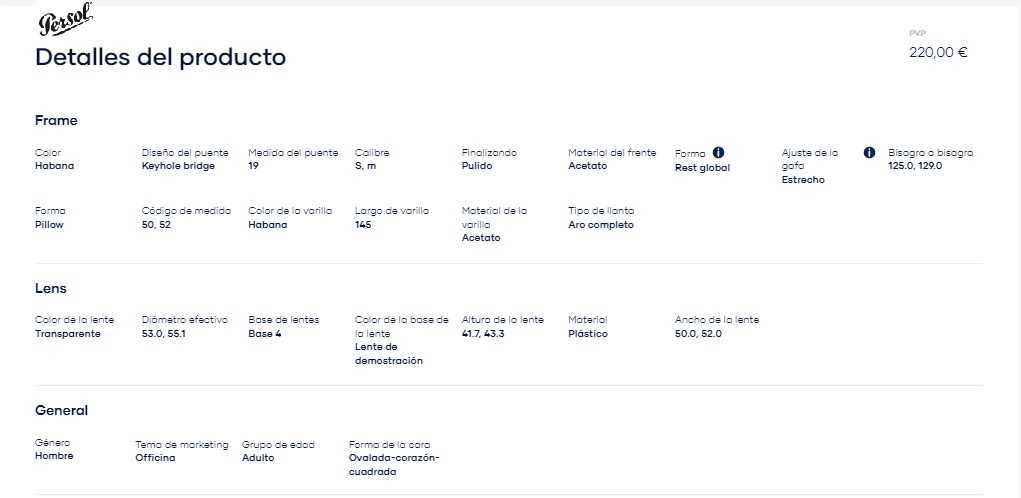This screenshot has width=1021, height=498.
Task: Click the Lens section title
Action: click(x=51, y=288)
